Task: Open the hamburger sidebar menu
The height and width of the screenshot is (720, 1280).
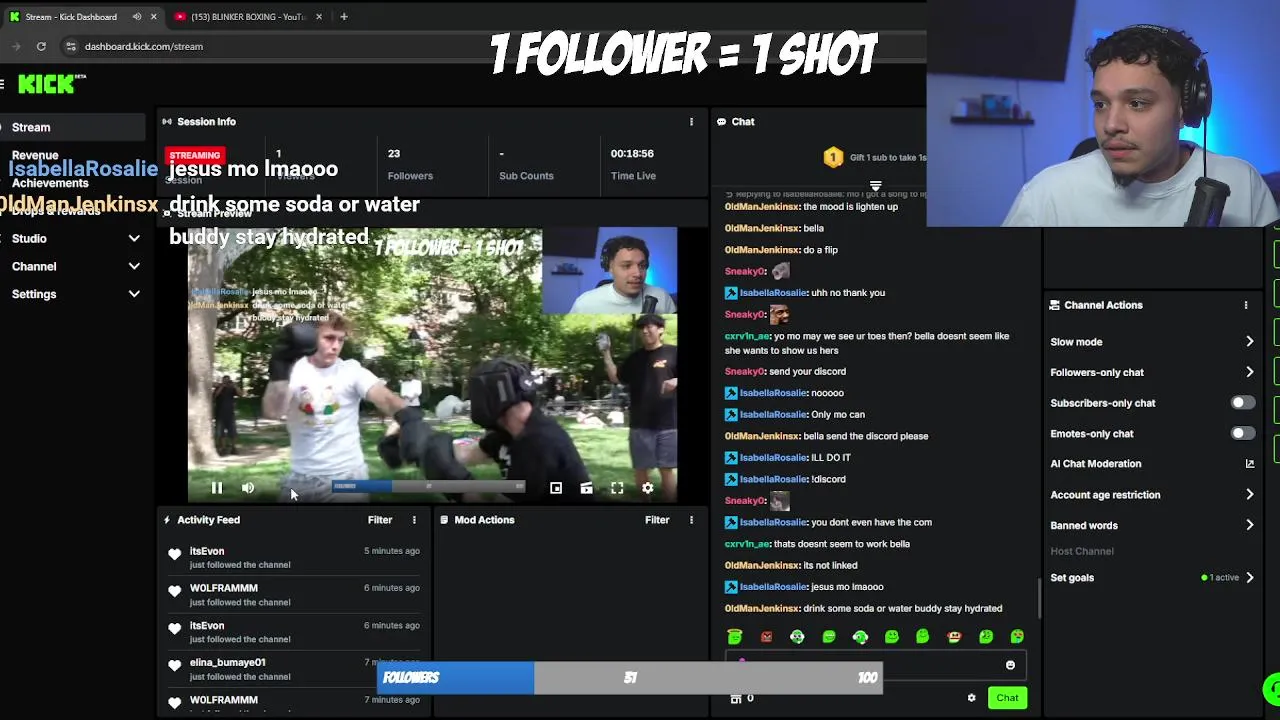Action: click(x=3, y=84)
